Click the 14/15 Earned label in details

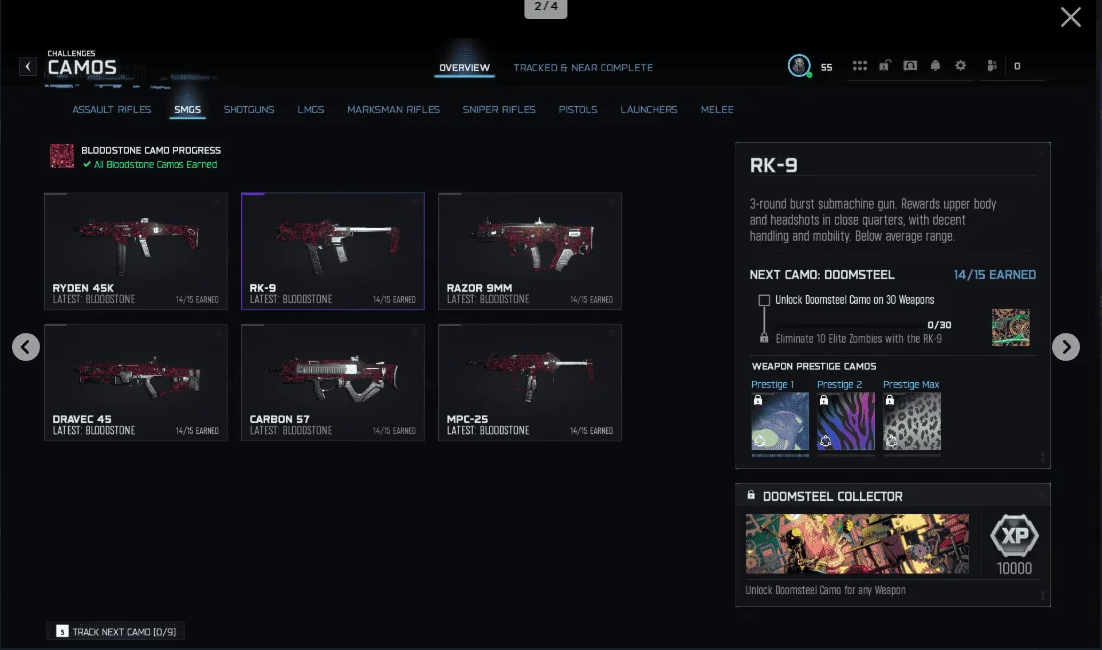(994, 275)
